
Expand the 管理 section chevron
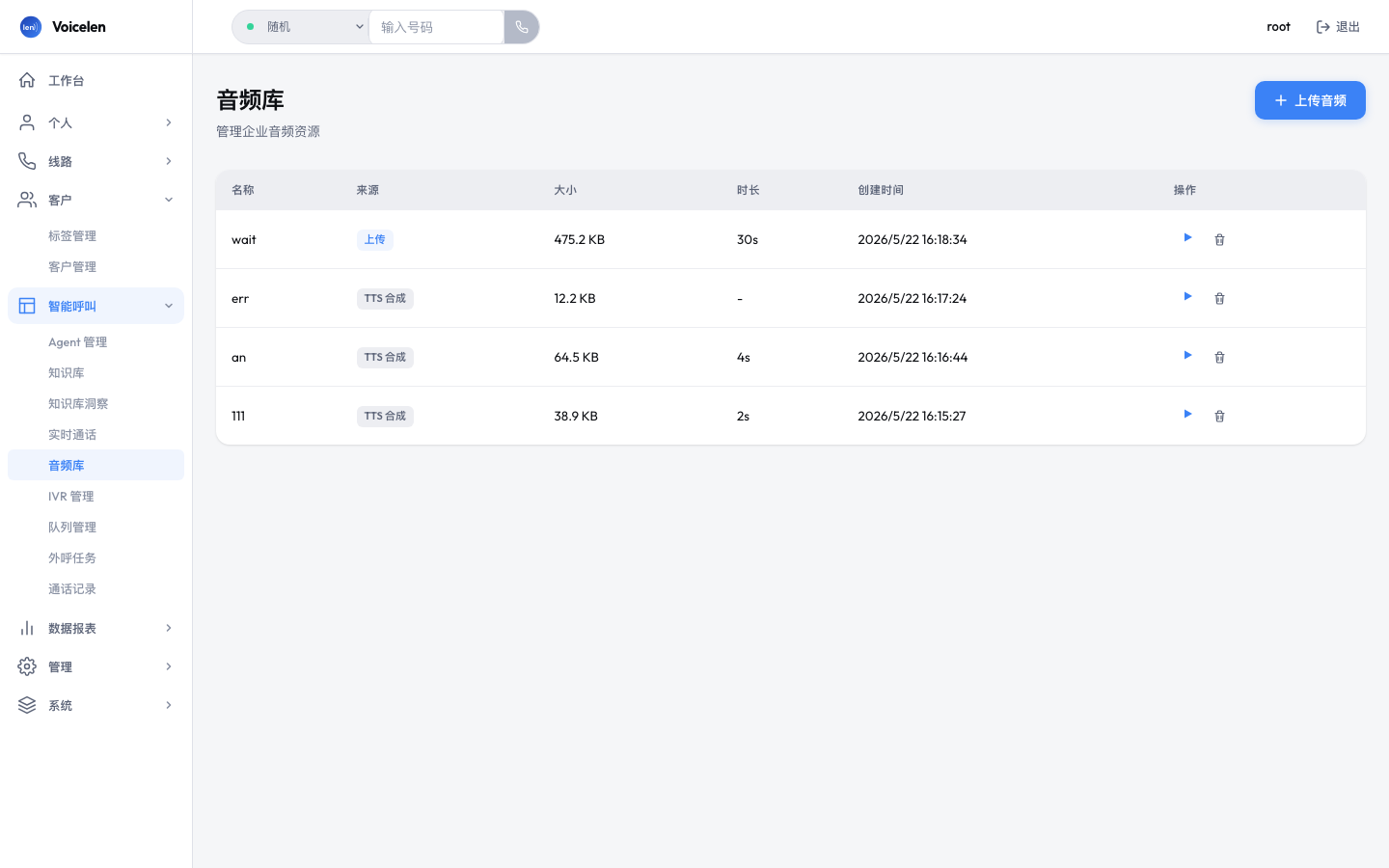pos(169,666)
